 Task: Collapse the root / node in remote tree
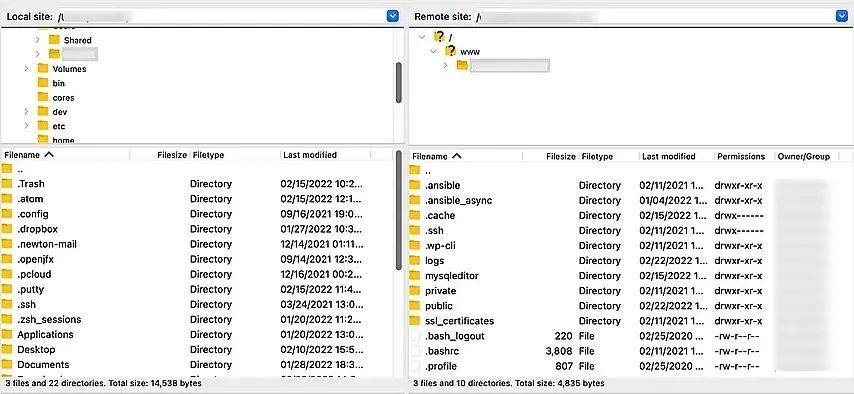coord(422,37)
